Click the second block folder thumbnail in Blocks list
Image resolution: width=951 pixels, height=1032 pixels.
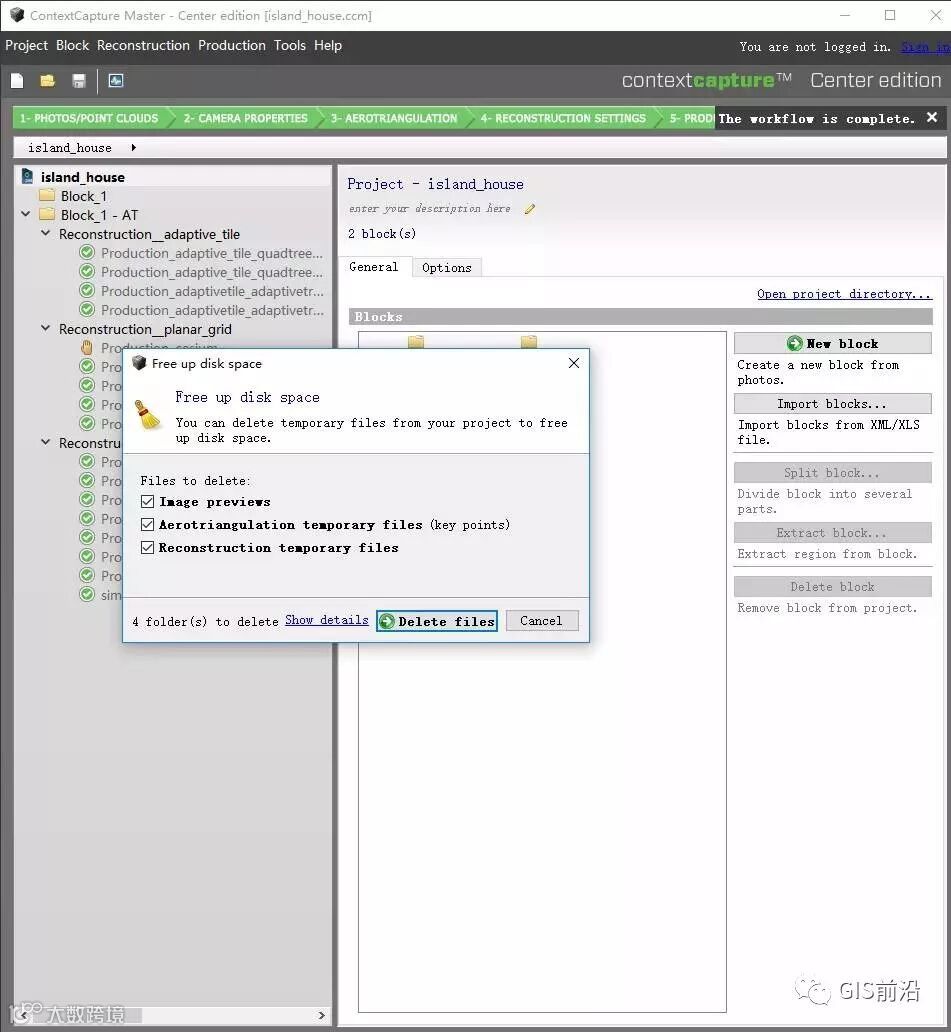tap(529, 341)
